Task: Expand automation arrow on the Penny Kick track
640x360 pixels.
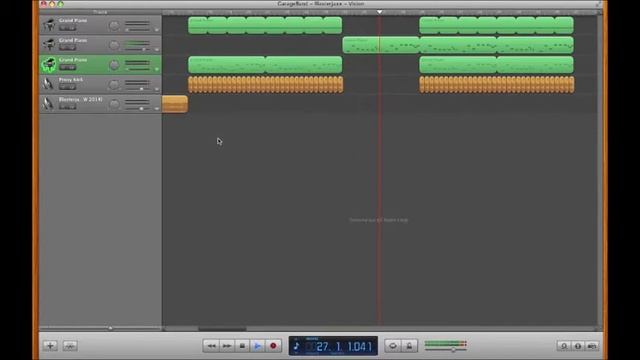Action: click(156, 89)
